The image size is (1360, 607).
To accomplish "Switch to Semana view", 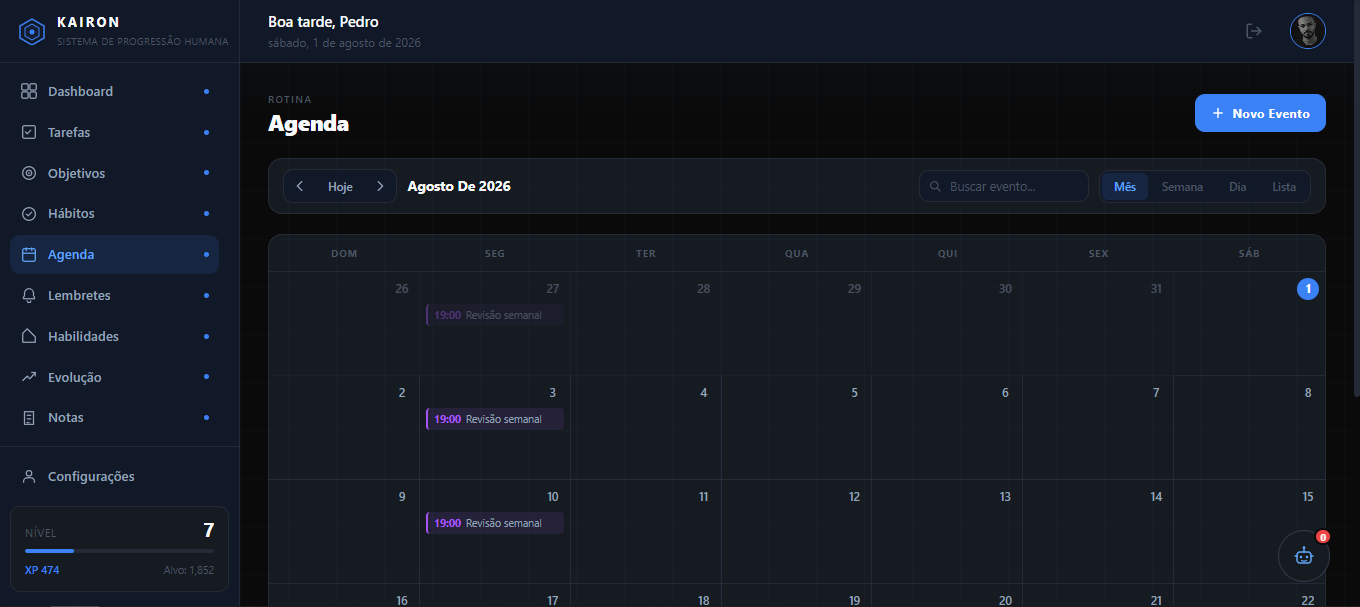I will (x=1182, y=187).
